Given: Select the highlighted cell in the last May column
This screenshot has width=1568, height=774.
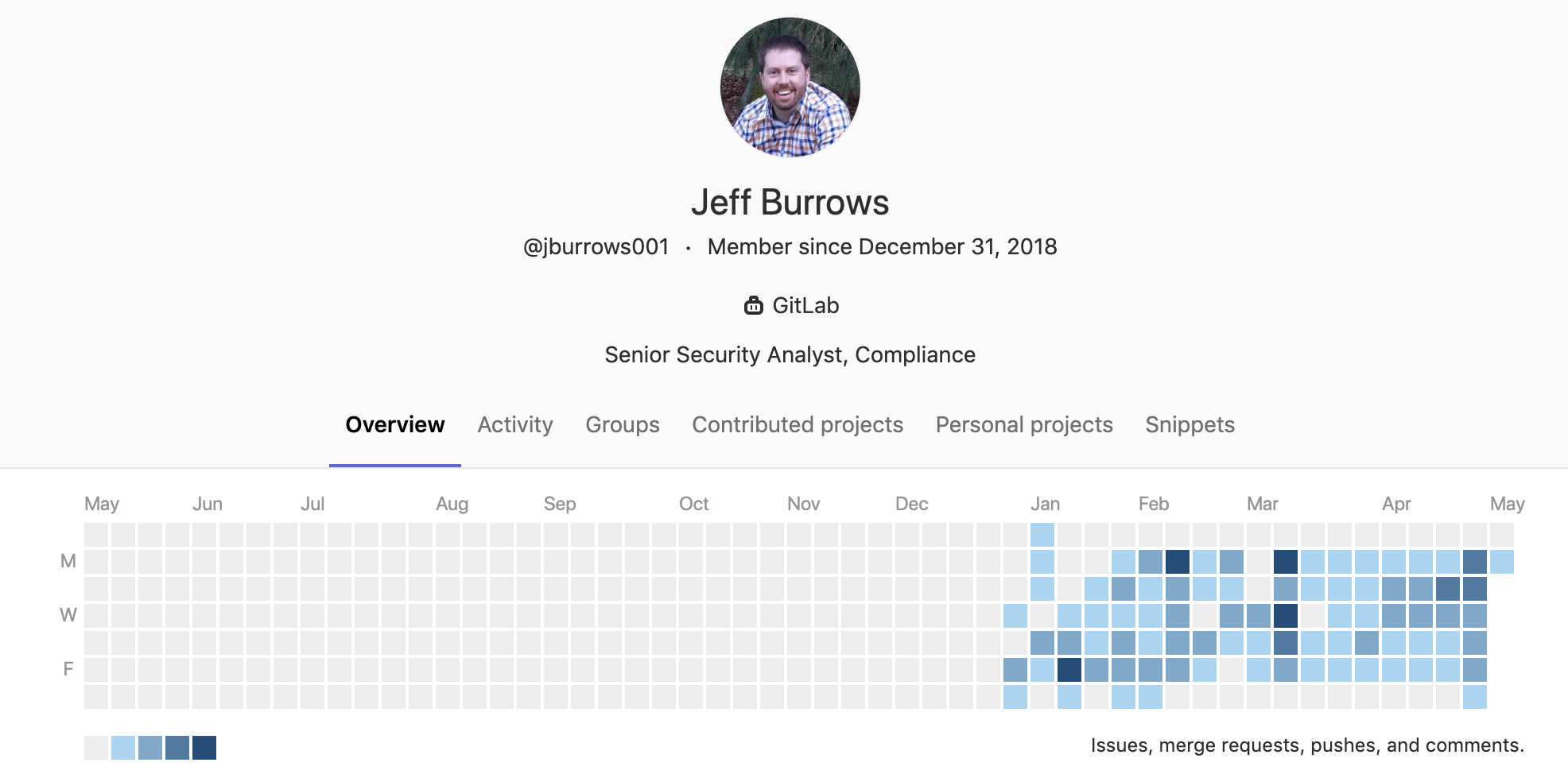Looking at the screenshot, I should point(1502,562).
